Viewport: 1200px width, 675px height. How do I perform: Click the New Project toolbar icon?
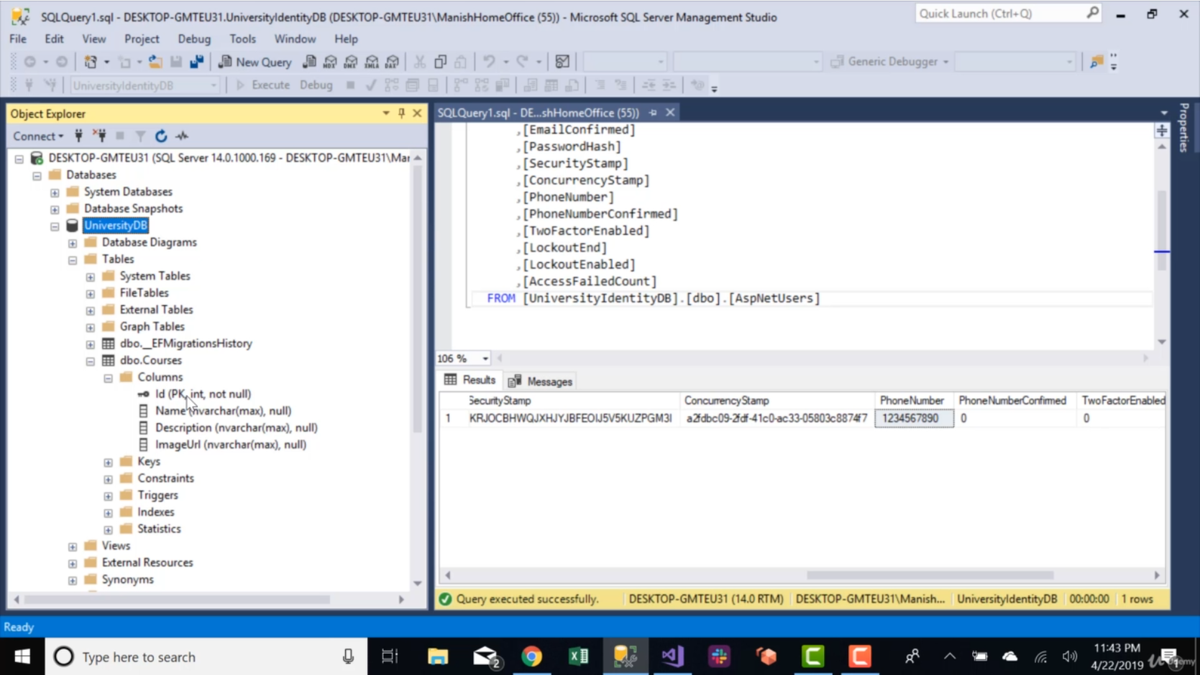(91, 62)
